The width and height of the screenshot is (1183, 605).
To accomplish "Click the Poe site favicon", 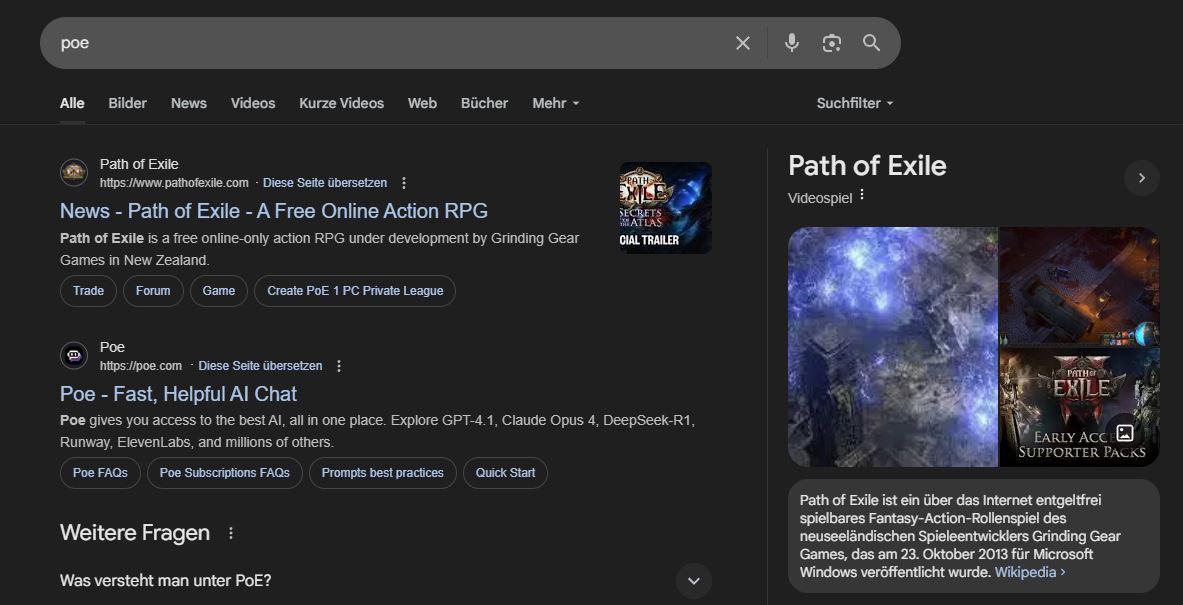I will [74, 355].
